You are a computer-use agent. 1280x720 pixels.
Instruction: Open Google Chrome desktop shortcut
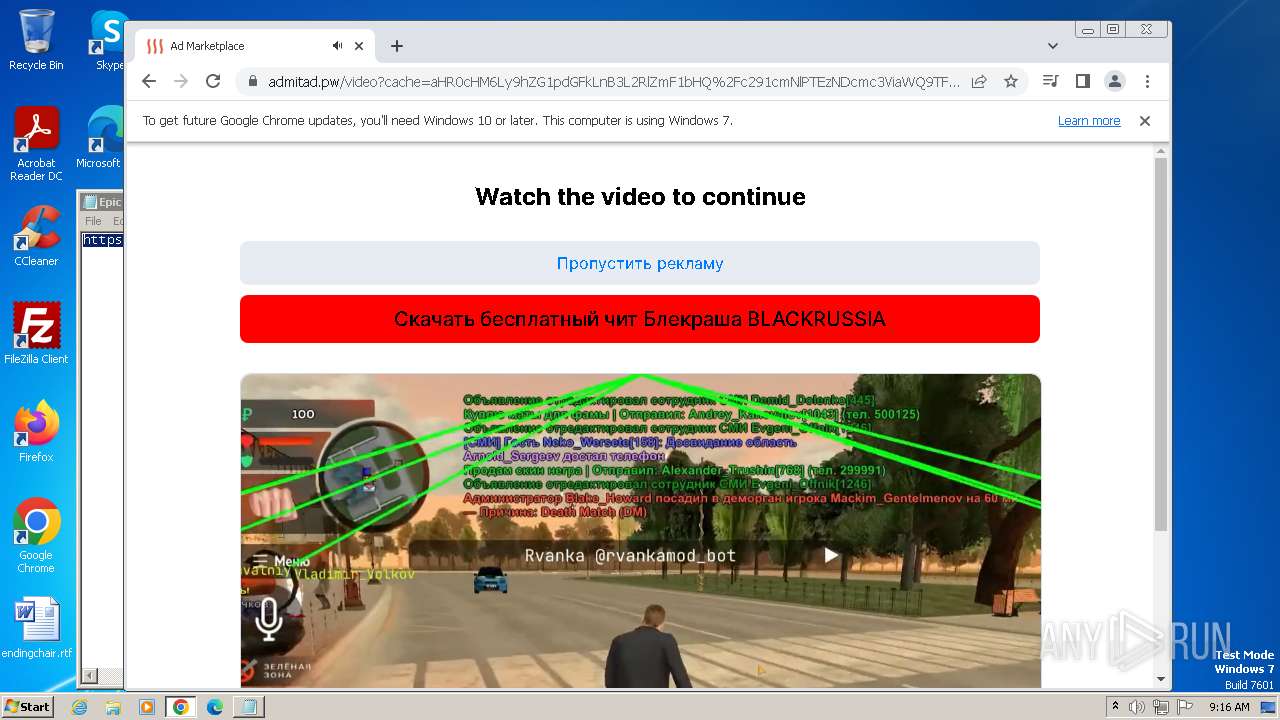(x=36, y=536)
